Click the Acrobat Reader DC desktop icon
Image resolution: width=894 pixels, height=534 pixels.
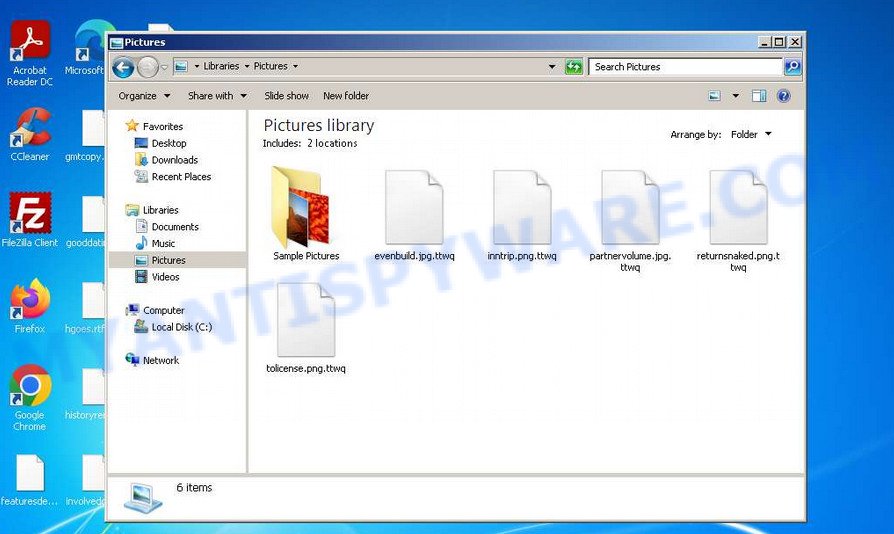30,53
